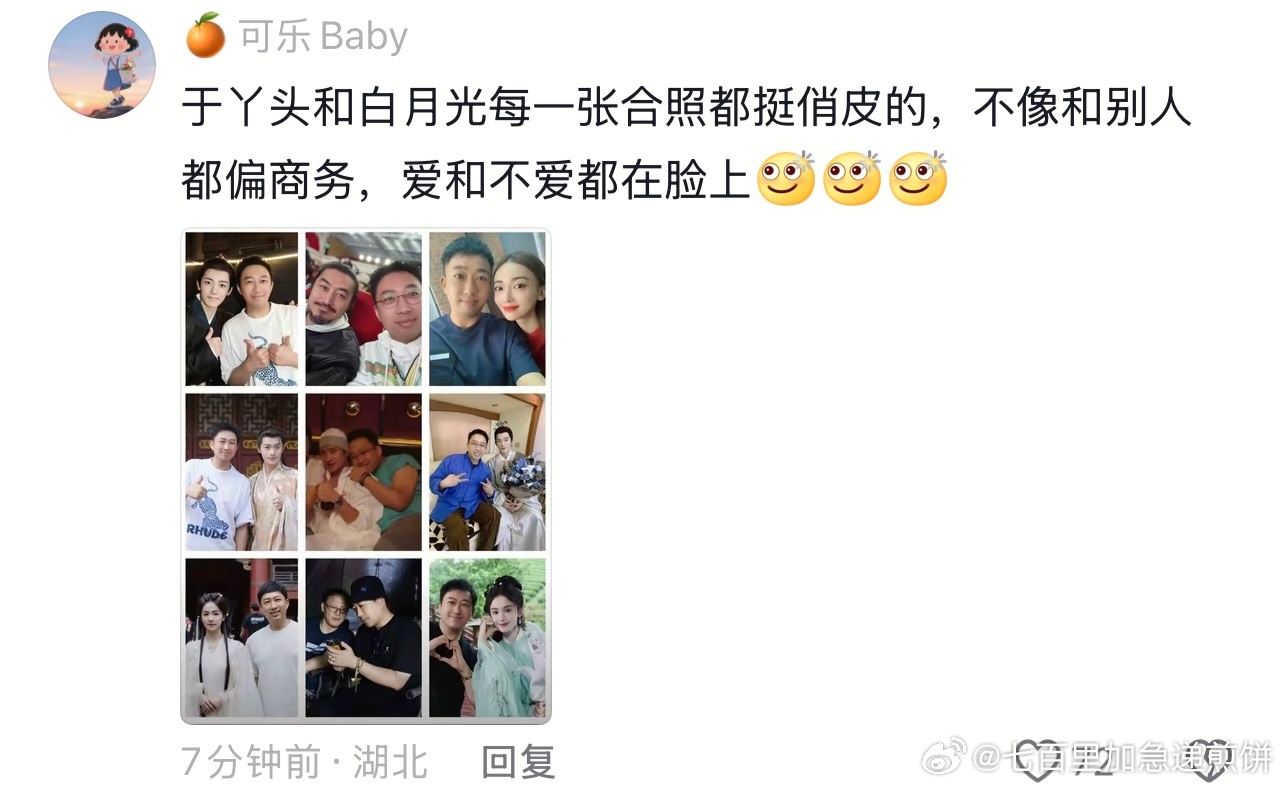
Task: Tap the broken-heart dislike icon
Action: 1208,761
